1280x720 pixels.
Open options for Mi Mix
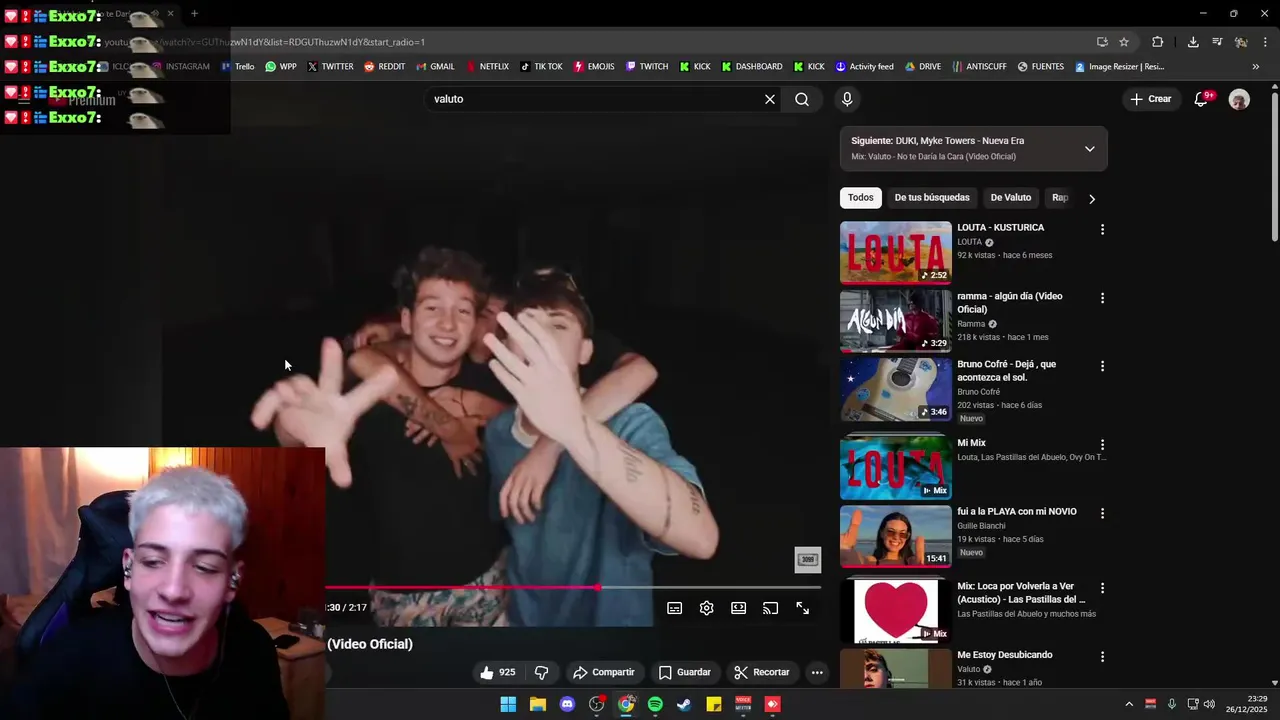tap(1103, 444)
